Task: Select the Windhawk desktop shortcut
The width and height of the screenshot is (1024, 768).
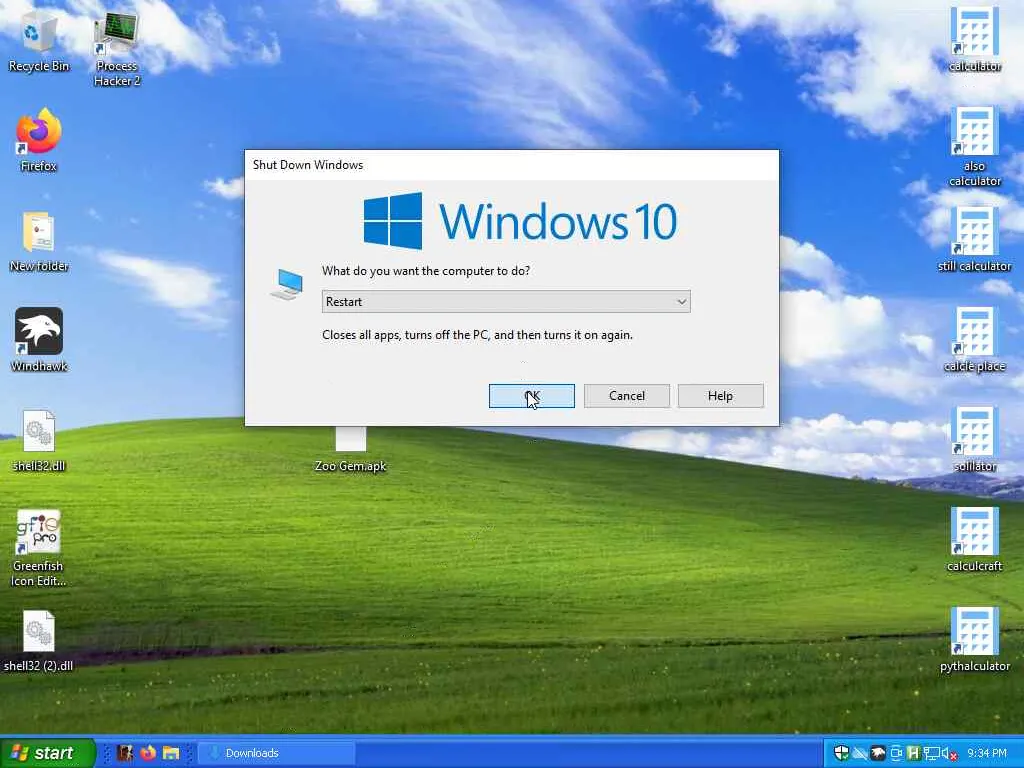Action: click(39, 340)
